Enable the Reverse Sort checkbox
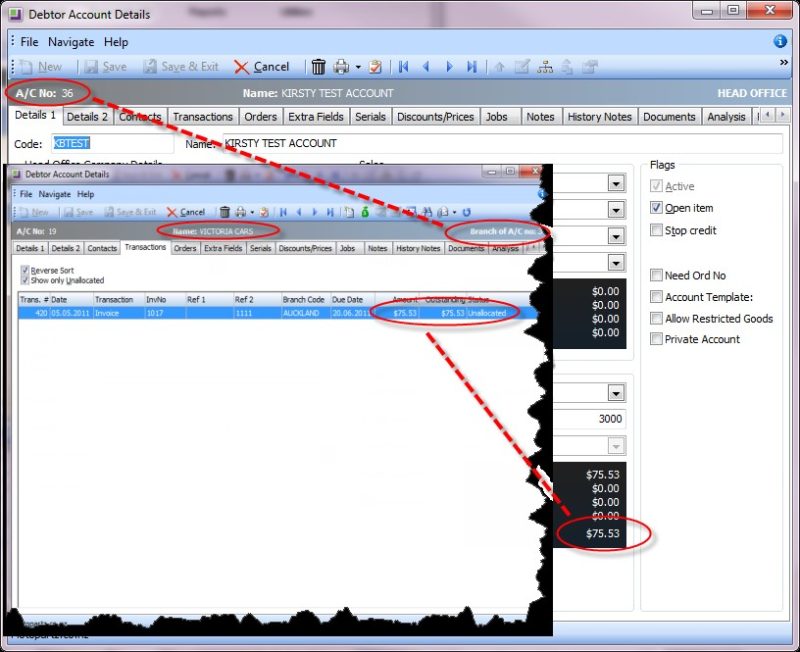 [25, 270]
